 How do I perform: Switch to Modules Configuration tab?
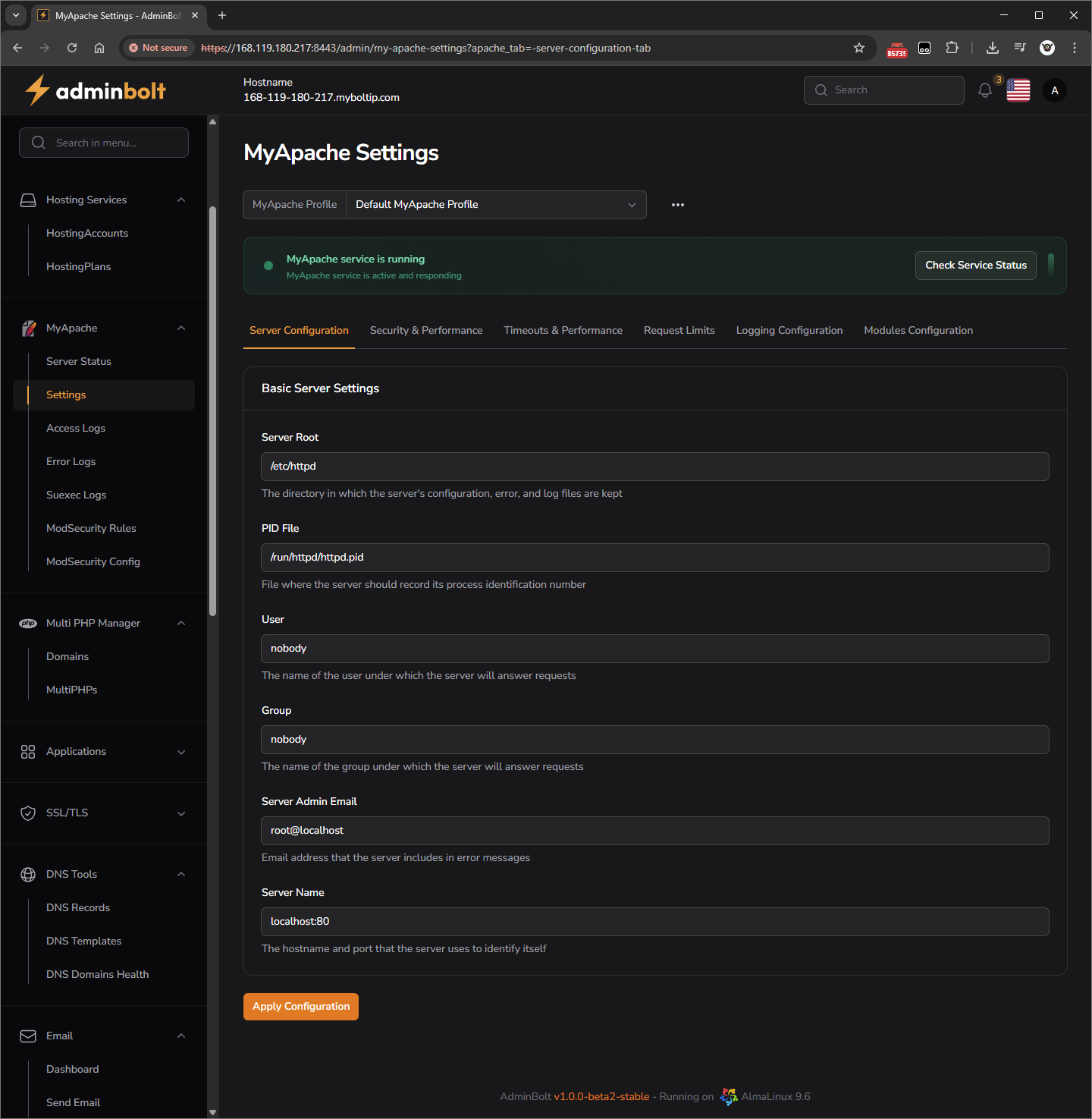(x=918, y=330)
